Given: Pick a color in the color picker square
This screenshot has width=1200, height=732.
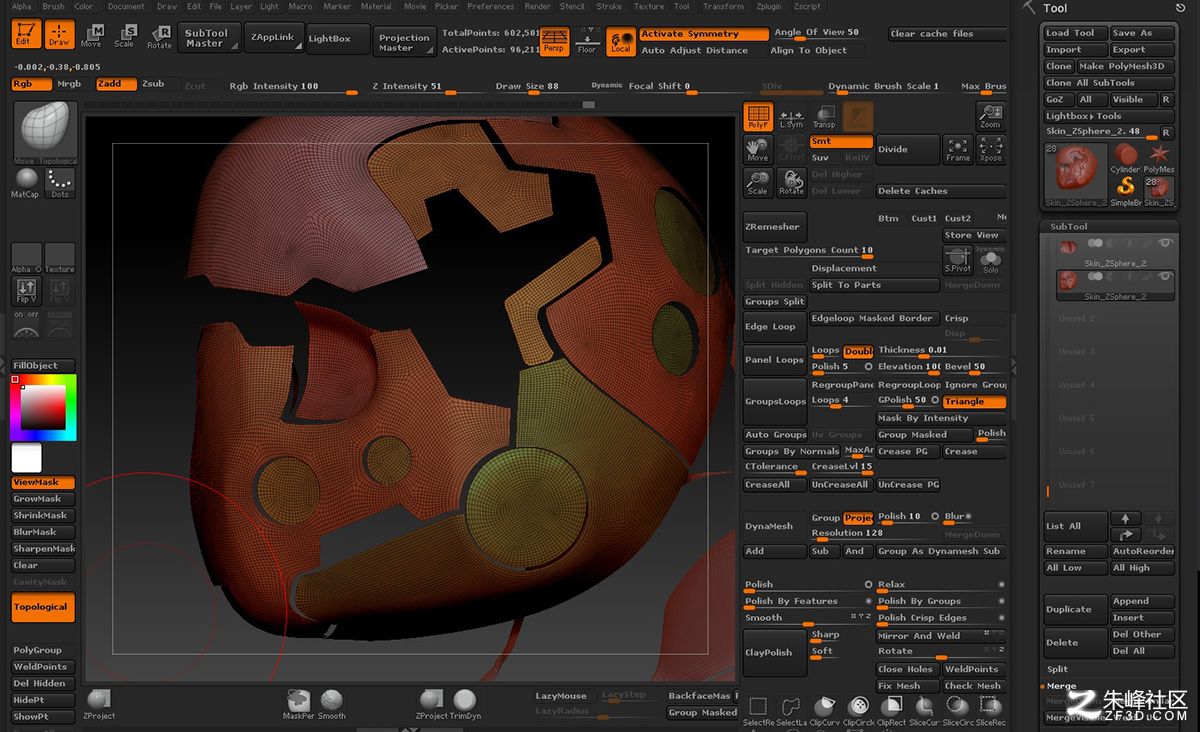Looking at the screenshot, I should pyautogui.click(x=43, y=407).
